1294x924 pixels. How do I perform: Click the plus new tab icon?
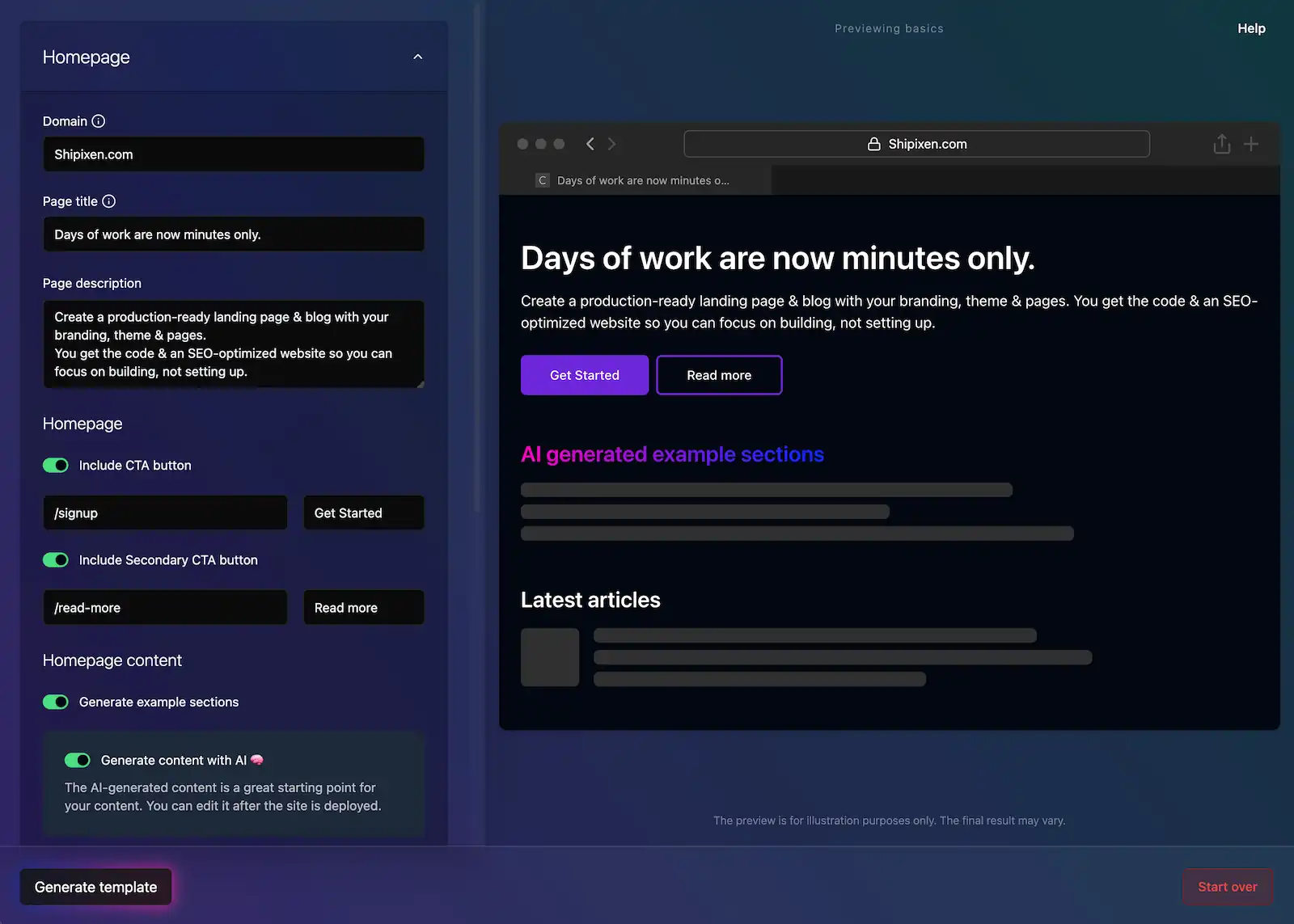point(1251,144)
